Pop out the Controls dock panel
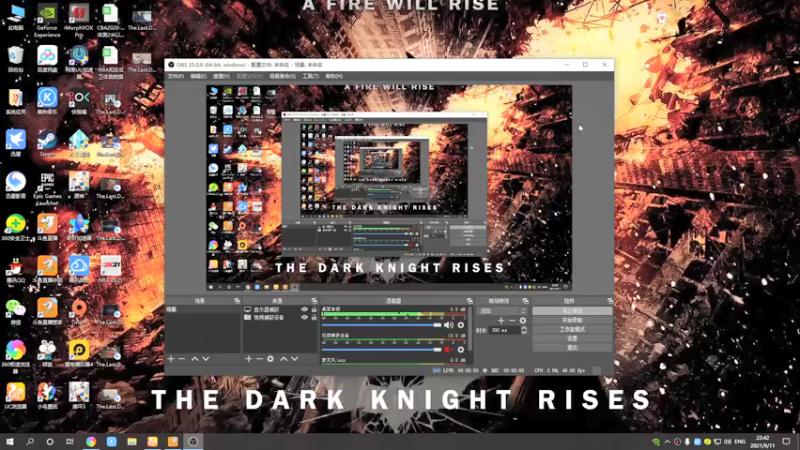This screenshot has width=800, height=450. pos(610,301)
